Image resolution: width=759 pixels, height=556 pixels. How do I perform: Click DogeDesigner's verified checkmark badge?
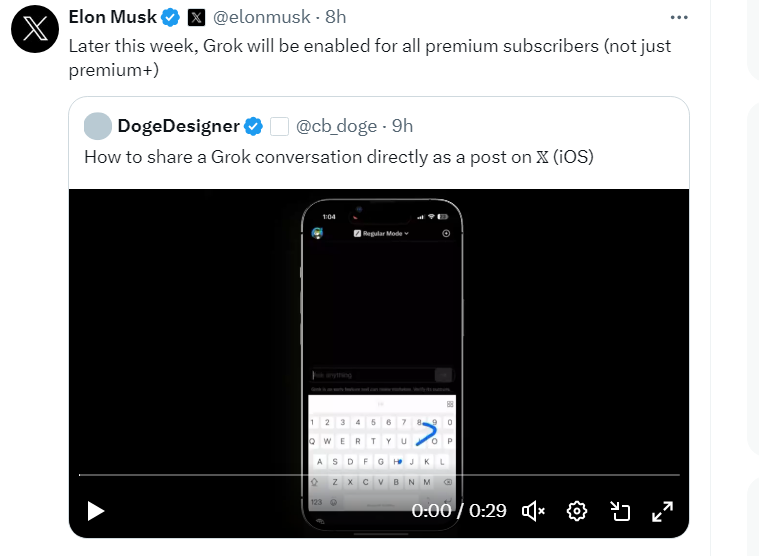point(254,126)
